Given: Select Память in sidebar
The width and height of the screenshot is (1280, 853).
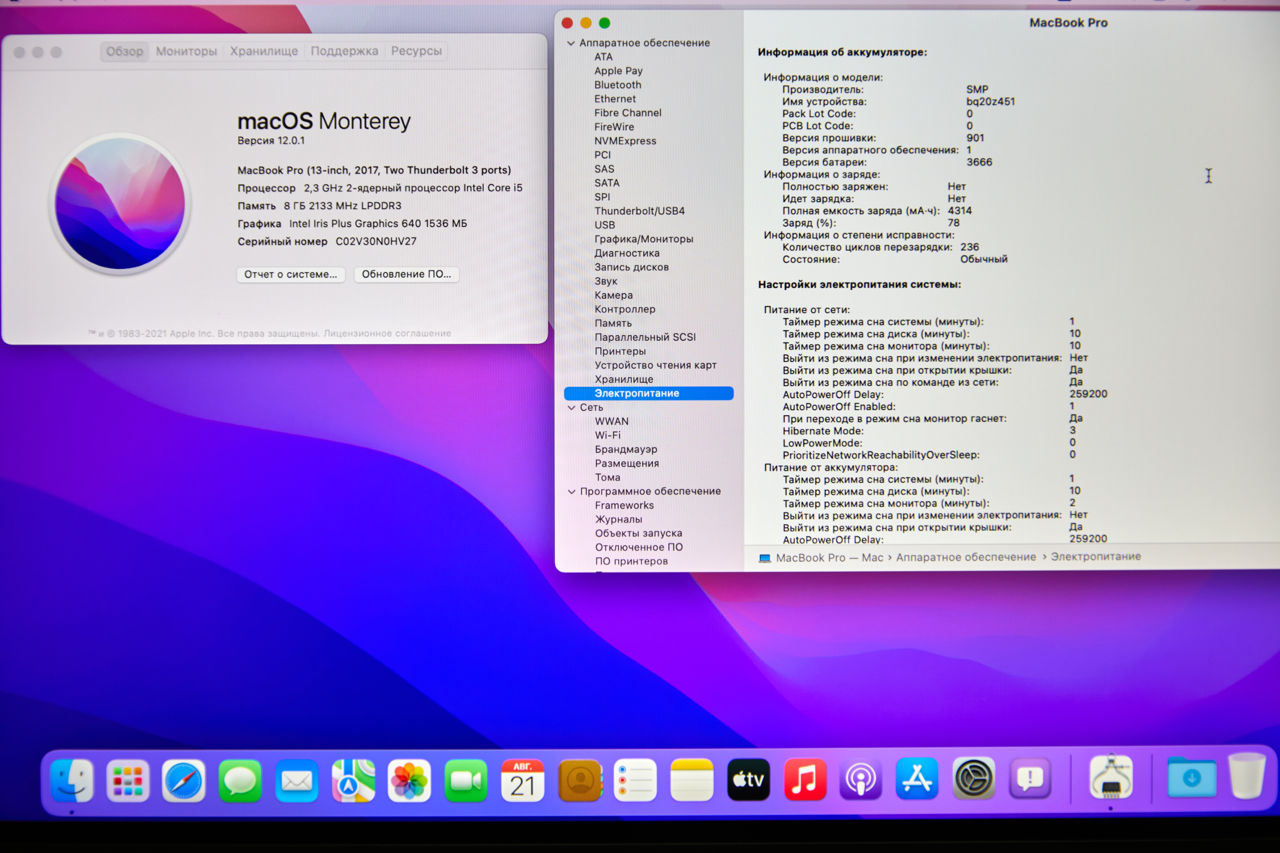Looking at the screenshot, I should [x=613, y=323].
